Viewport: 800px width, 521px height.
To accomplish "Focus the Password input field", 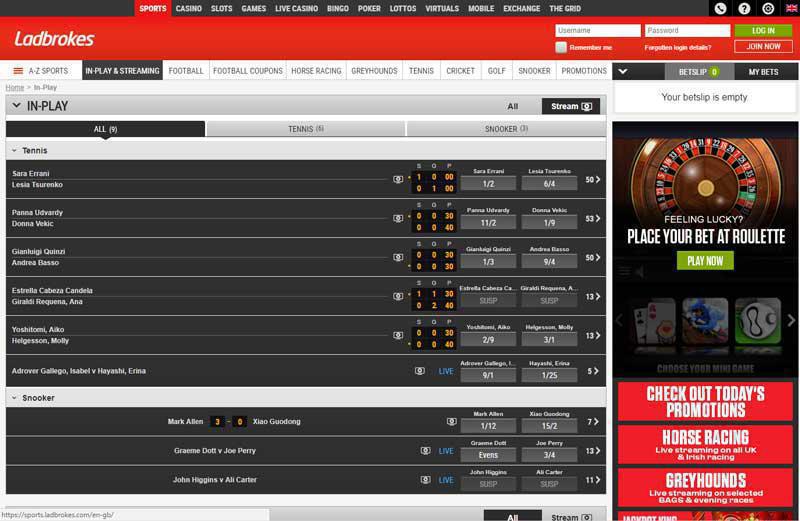I will [x=687, y=31].
